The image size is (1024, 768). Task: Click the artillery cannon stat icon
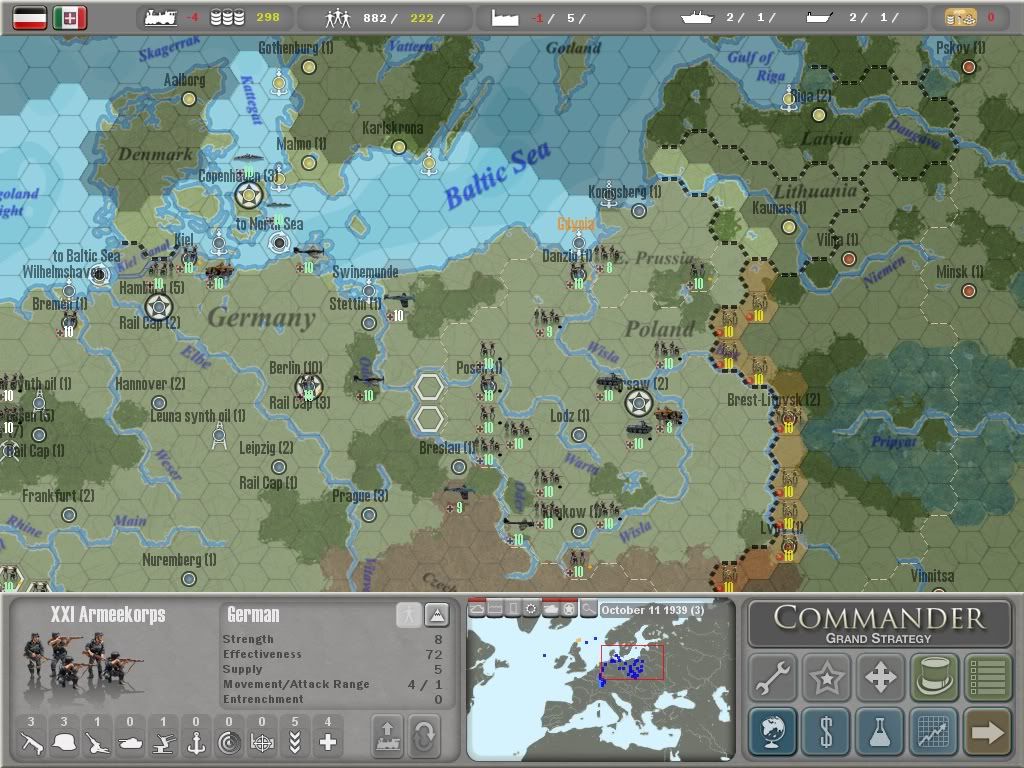(x=97, y=742)
